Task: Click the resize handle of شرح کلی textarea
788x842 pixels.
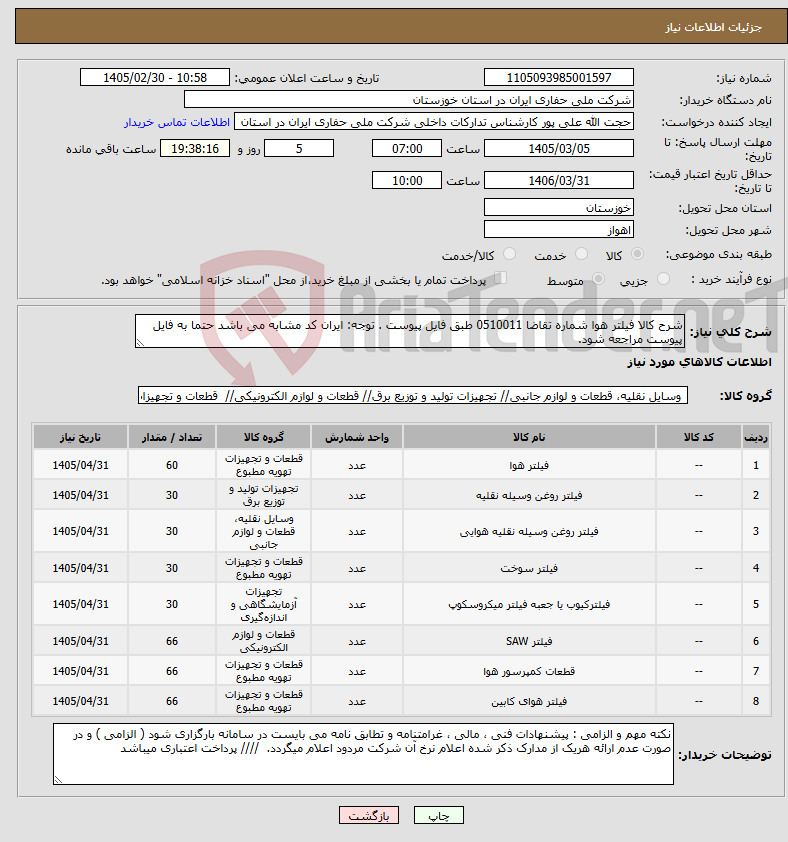Action: click(x=140, y=343)
